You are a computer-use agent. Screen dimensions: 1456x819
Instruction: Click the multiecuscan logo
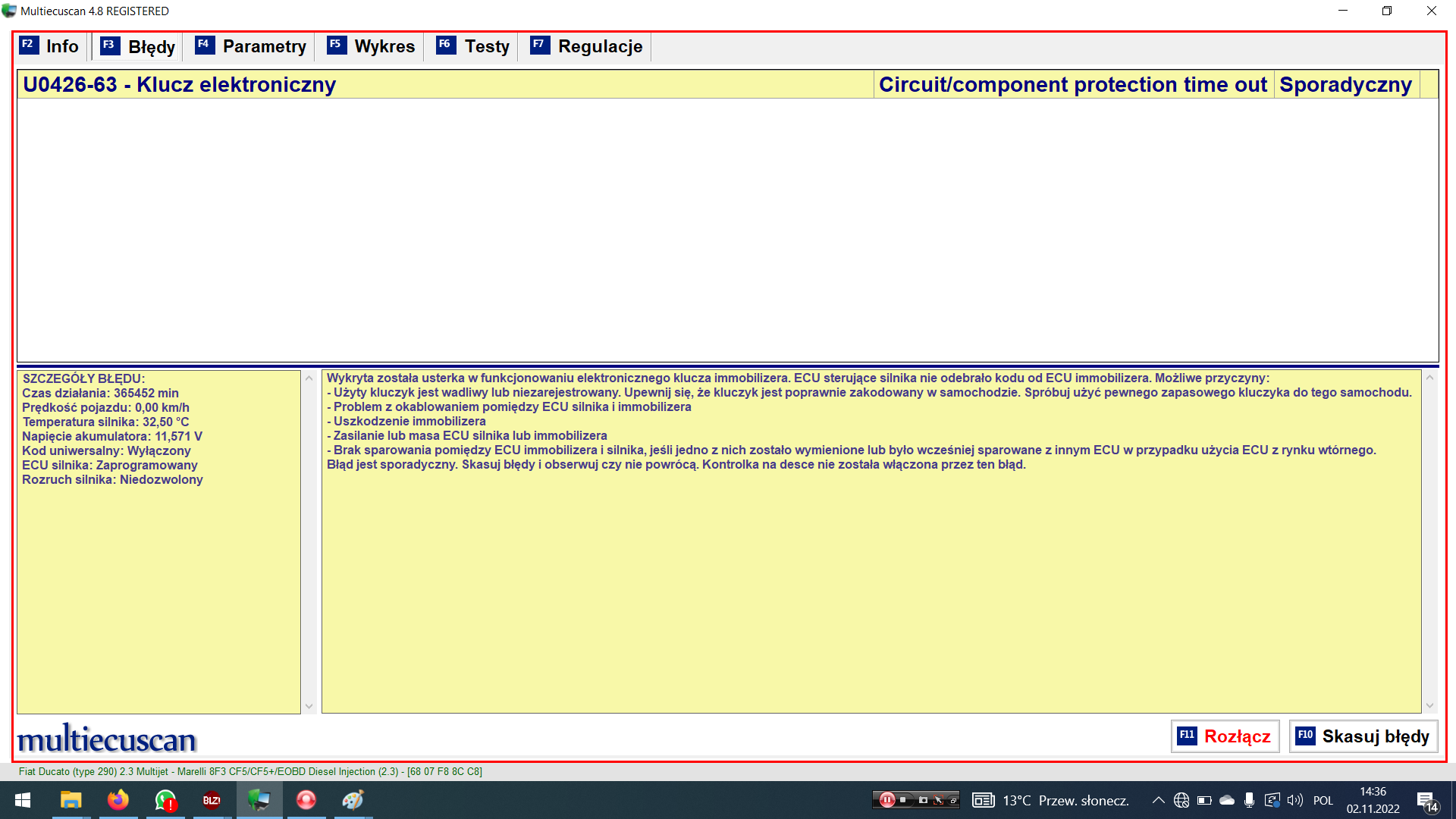pyautogui.click(x=107, y=739)
